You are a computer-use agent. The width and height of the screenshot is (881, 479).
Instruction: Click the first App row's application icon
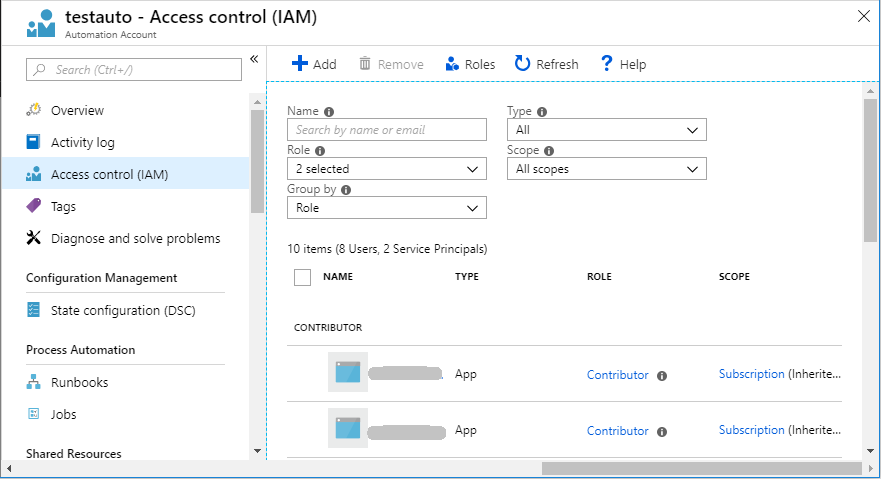[348, 372]
